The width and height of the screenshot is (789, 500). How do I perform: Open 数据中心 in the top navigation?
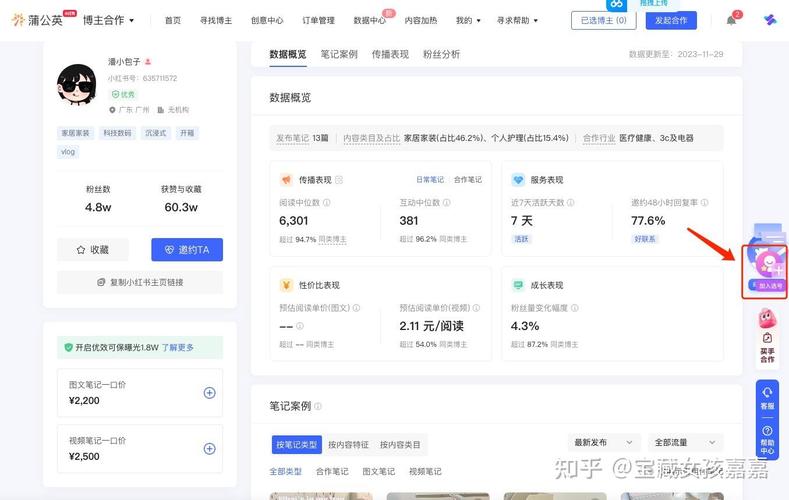[x=370, y=21]
